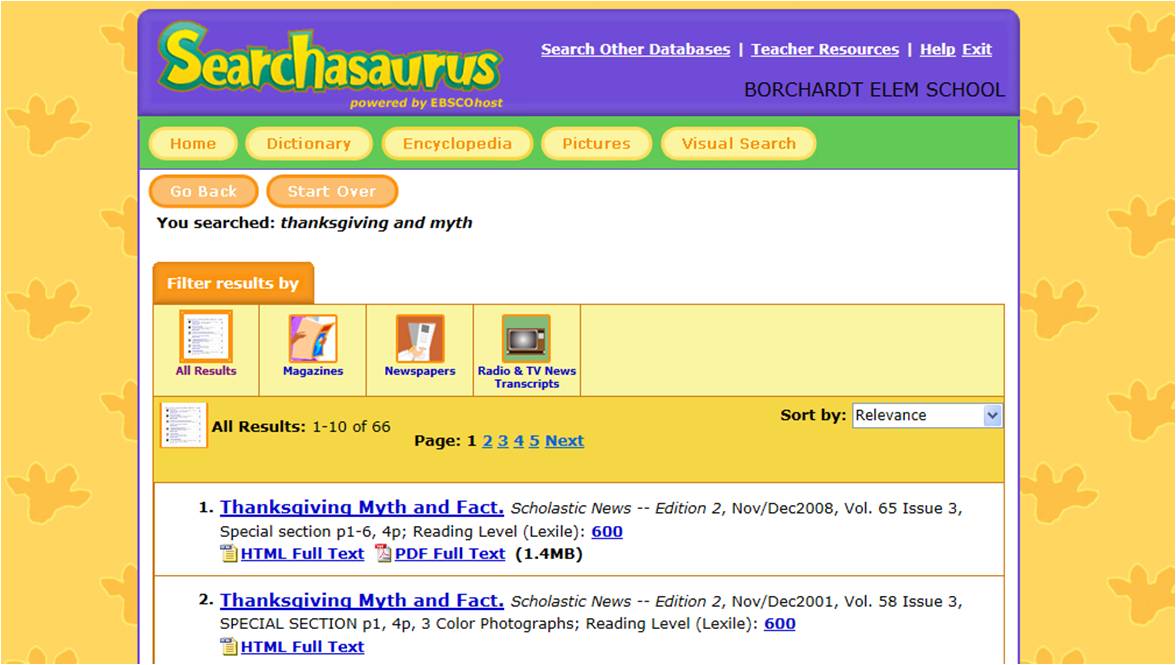The image size is (1176, 665).
Task: Click Lexile 600 link in second result
Action: click(779, 624)
